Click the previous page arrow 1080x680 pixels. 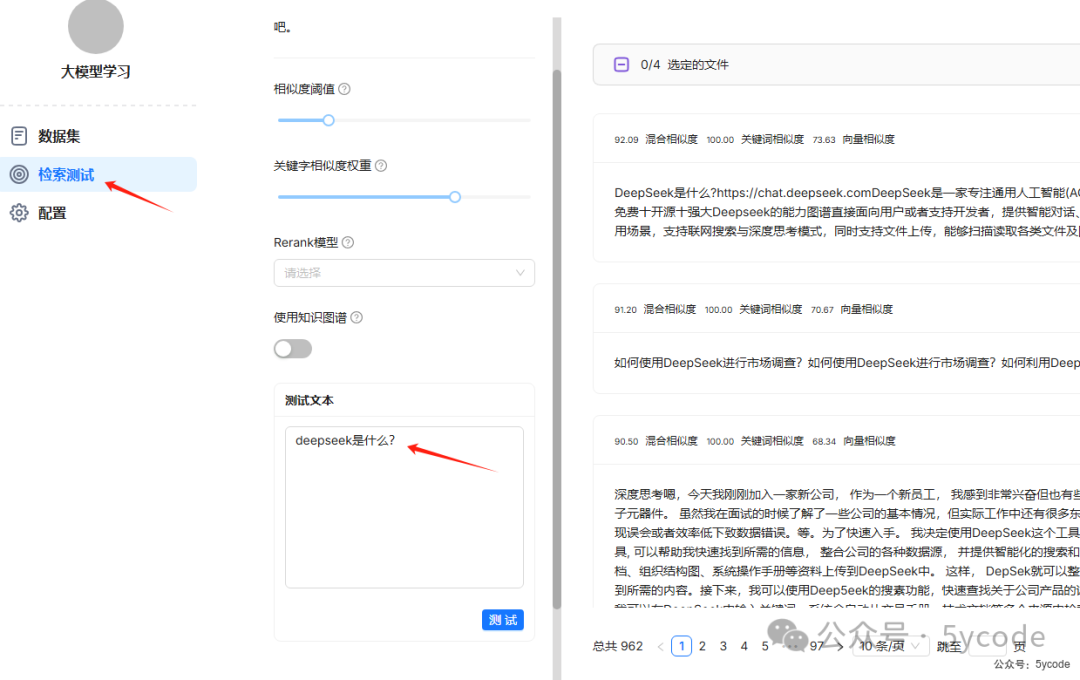coord(661,646)
